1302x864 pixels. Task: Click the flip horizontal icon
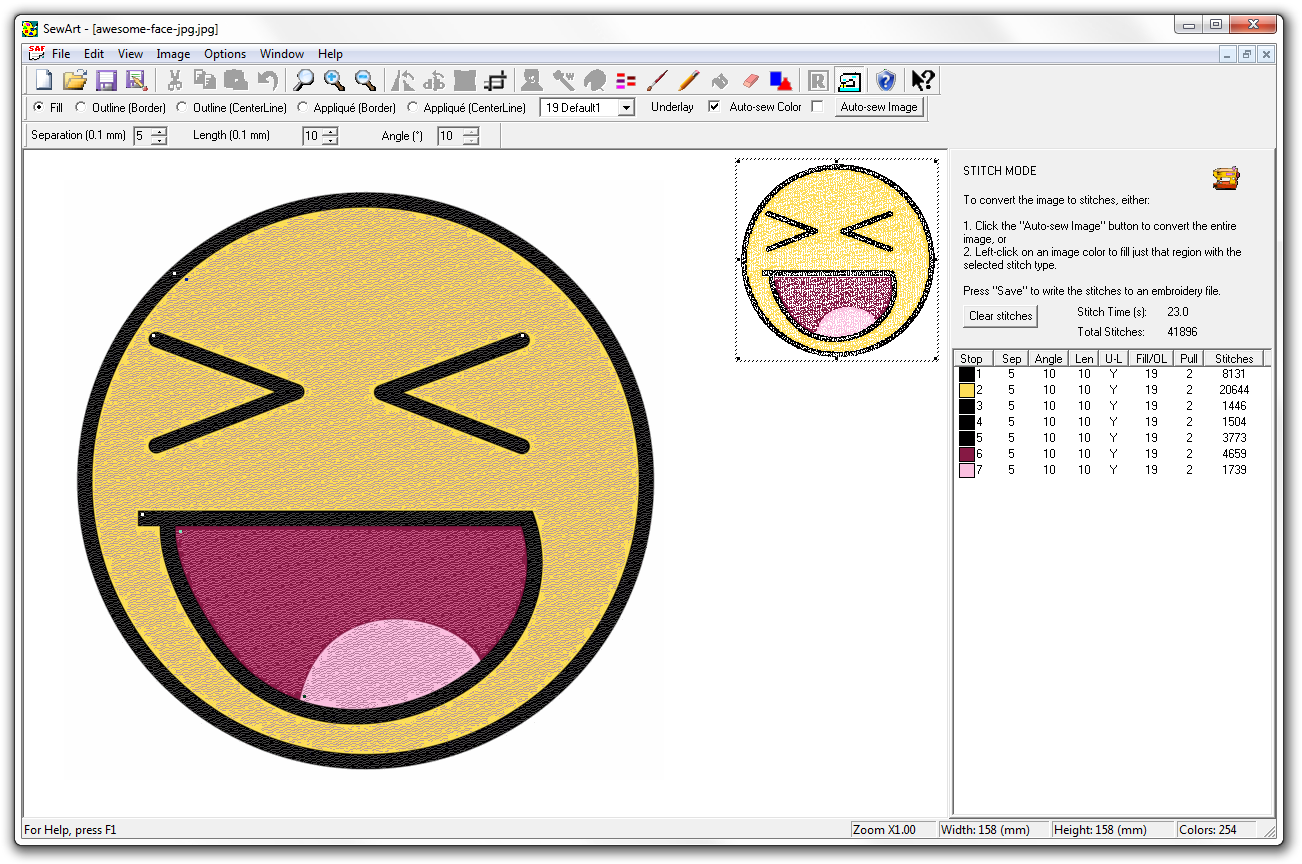[x=403, y=80]
